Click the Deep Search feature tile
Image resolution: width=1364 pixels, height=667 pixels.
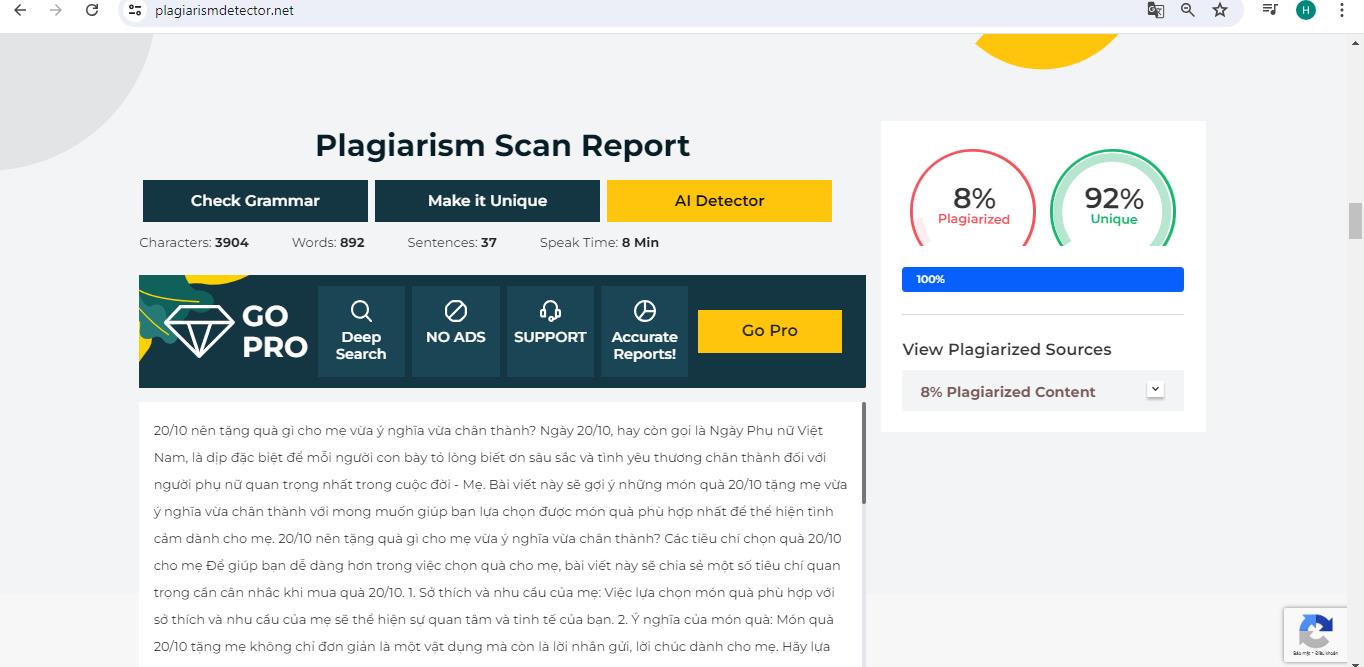point(361,331)
